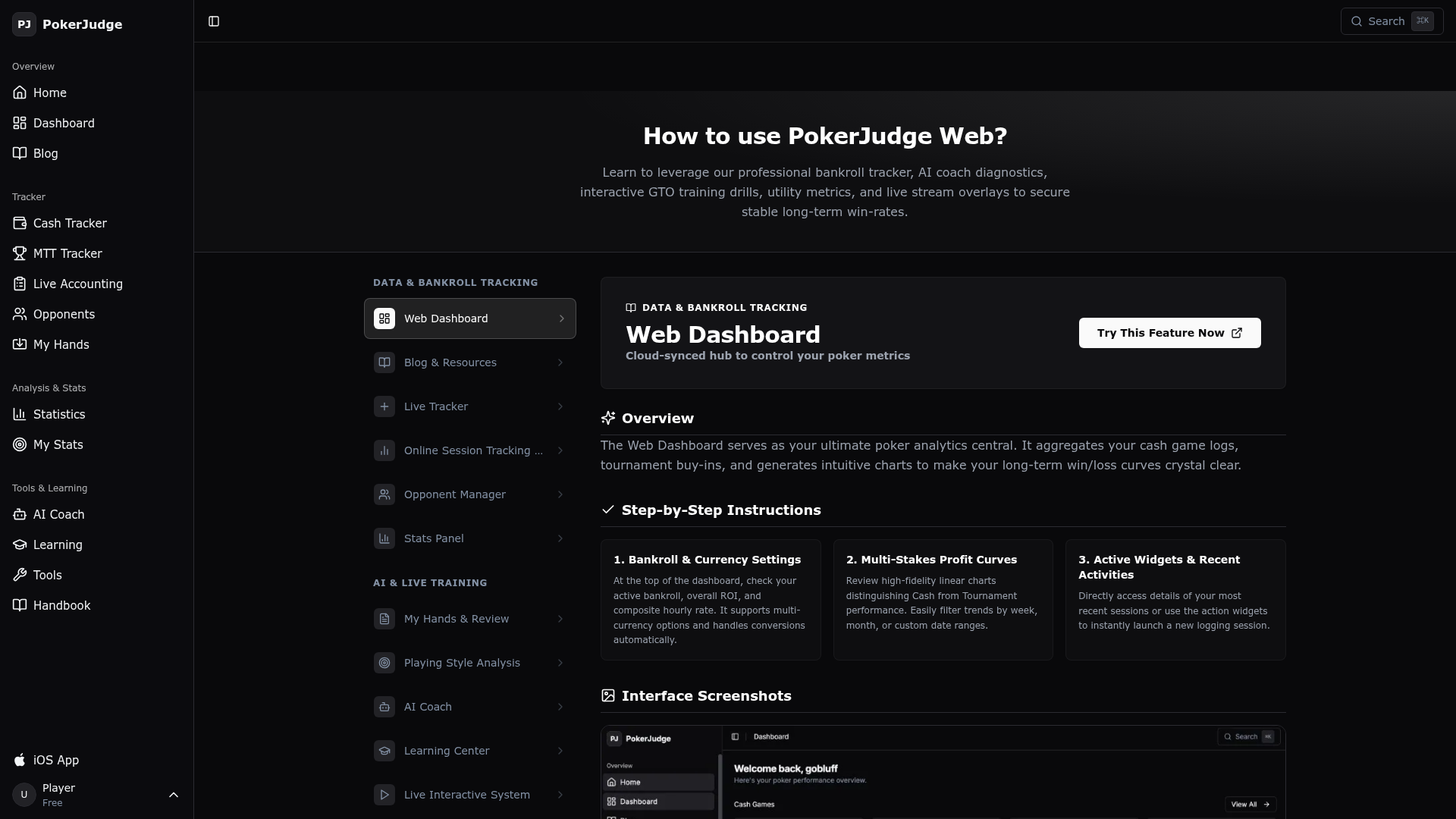Click the PokerJudge PJ logo
1456x819 pixels.
click(24, 24)
